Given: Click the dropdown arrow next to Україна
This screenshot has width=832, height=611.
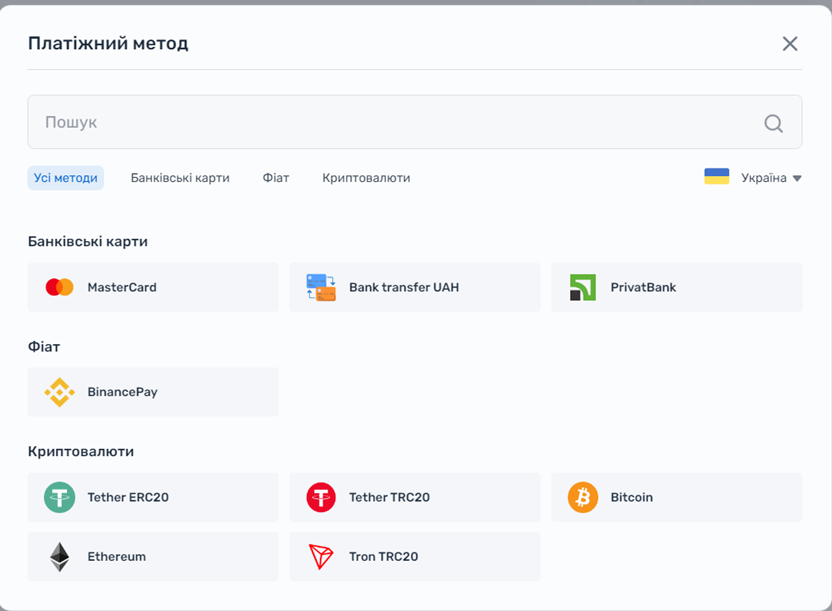Looking at the screenshot, I should pyautogui.click(x=797, y=179).
